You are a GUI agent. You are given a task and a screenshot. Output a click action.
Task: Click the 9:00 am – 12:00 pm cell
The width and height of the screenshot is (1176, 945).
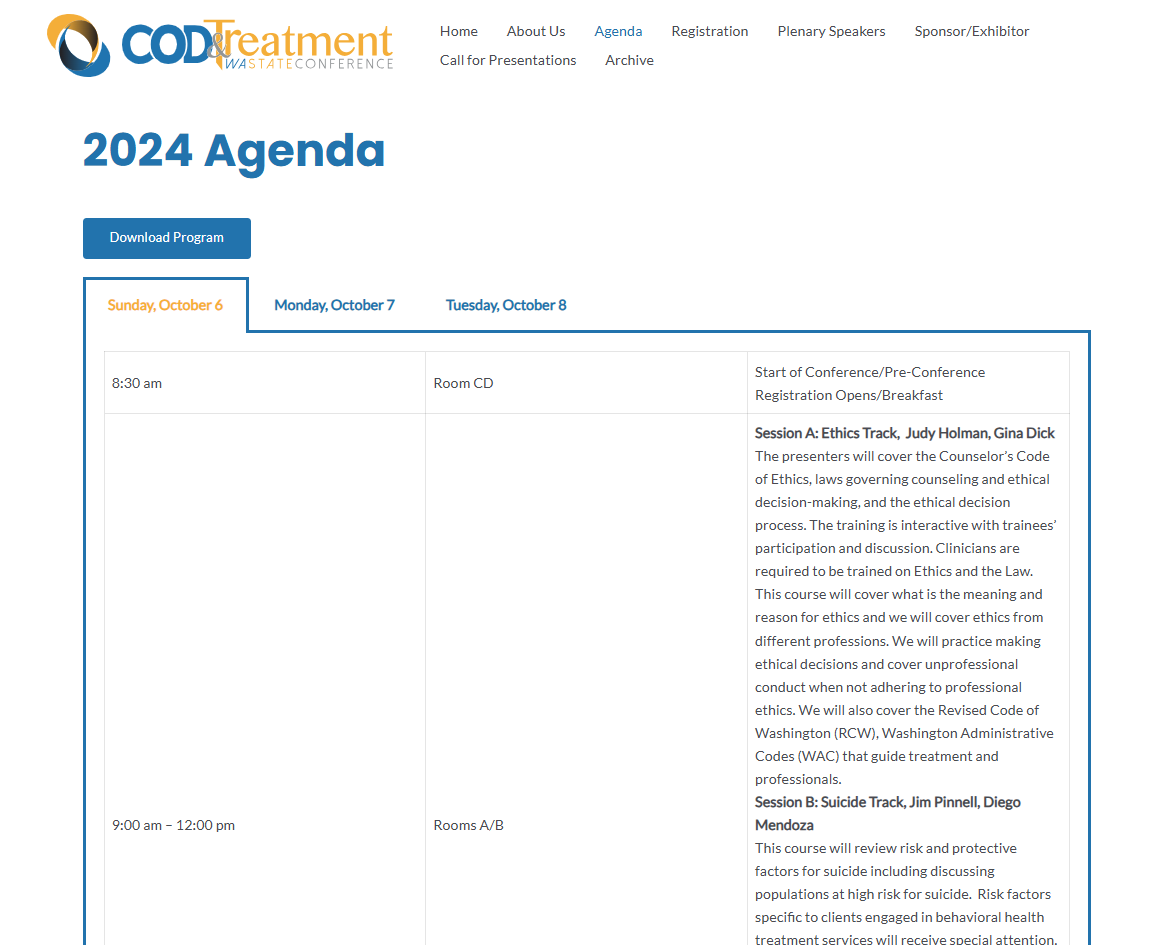(173, 825)
